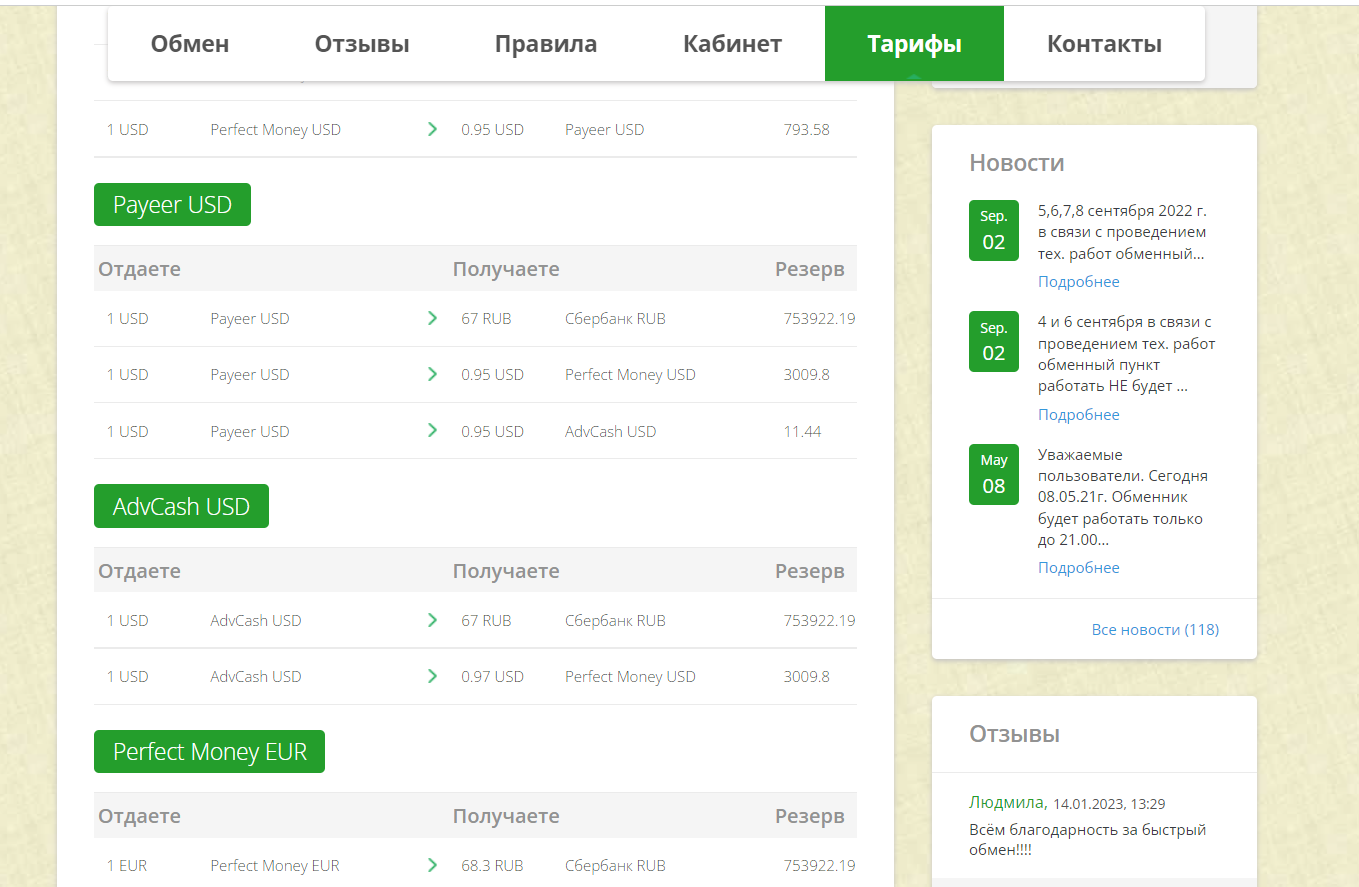The width and height of the screenshot is (1359, 887).
Task: Click the May 08 news date badge
Action: point(993,474)
